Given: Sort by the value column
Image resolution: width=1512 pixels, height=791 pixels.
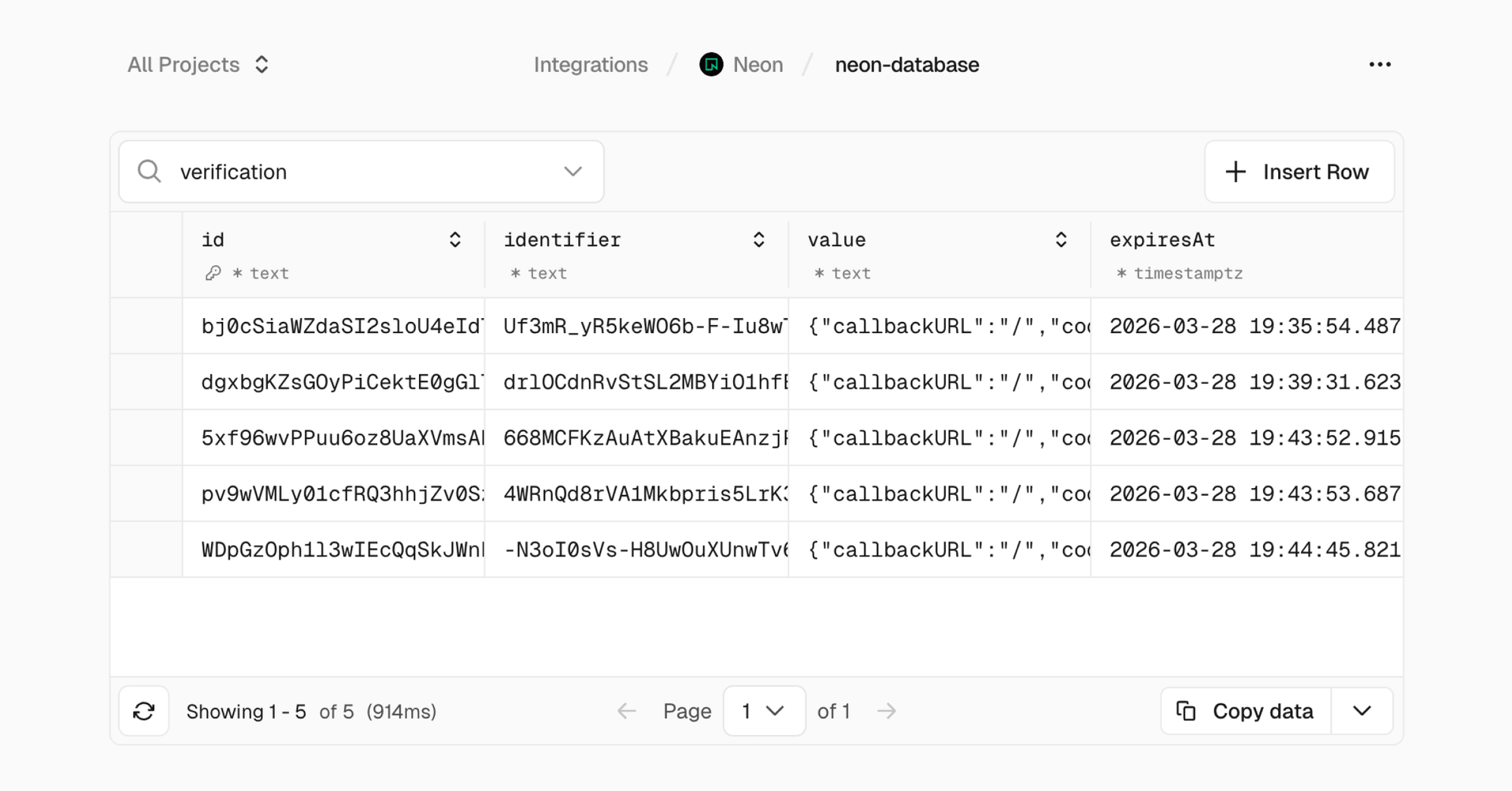Looking at the screenshot, I should tap(1062, 240).
